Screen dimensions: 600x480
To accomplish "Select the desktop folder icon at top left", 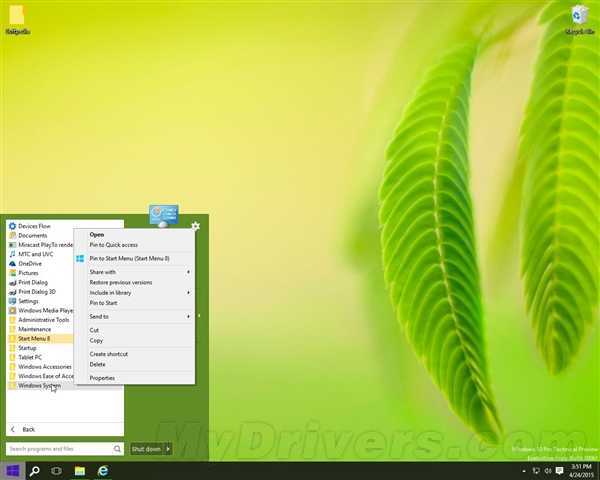I will click(x=17, y=20).
